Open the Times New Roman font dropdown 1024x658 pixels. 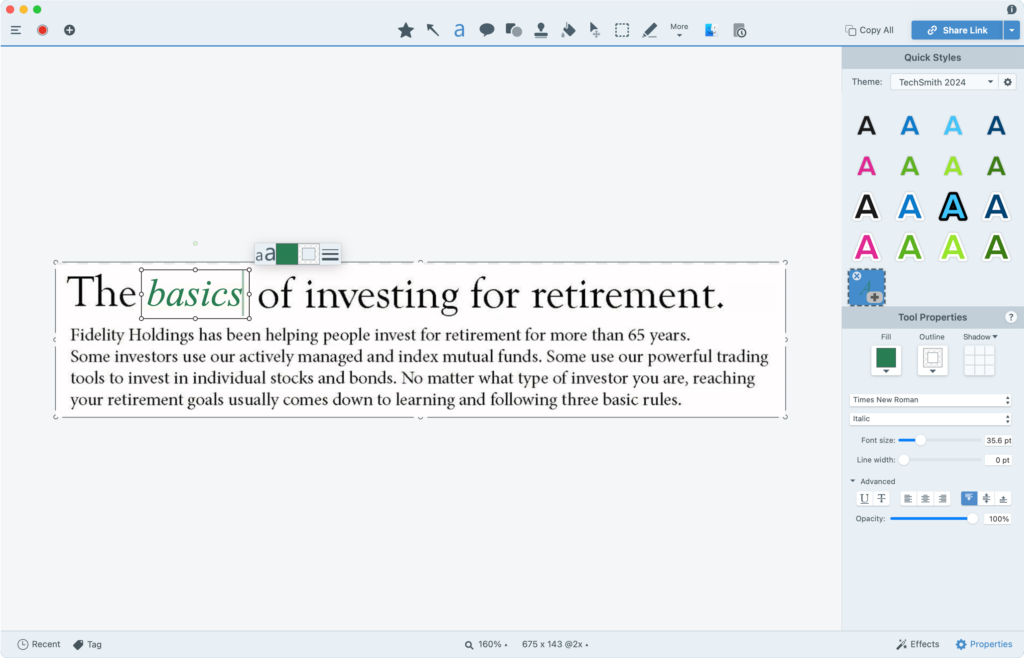931,400
